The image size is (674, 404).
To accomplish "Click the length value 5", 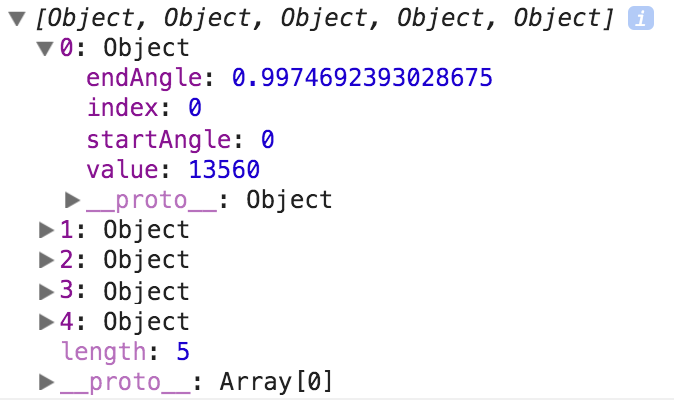I will [x=182, y=351].
